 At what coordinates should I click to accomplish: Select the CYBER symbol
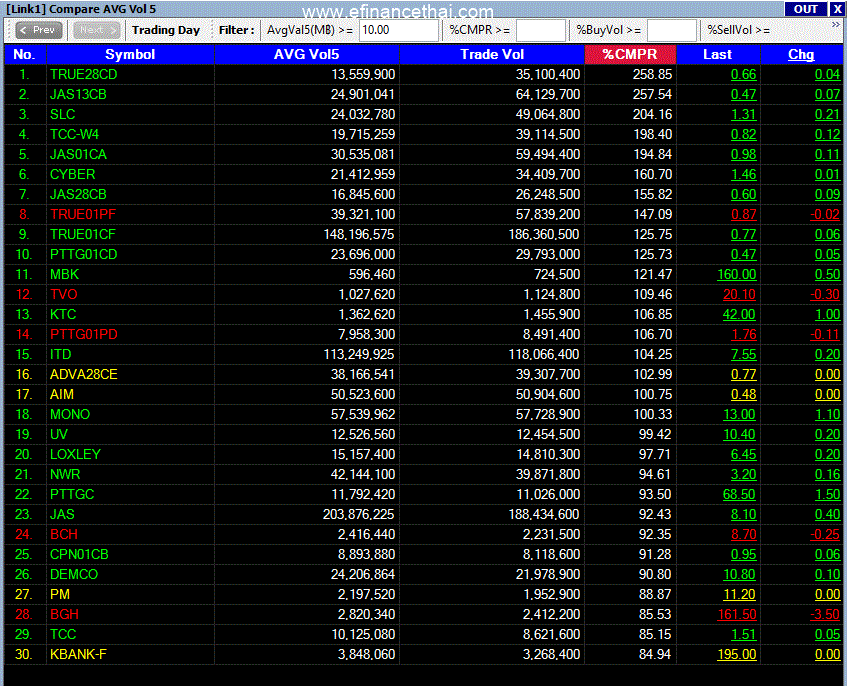72,174
